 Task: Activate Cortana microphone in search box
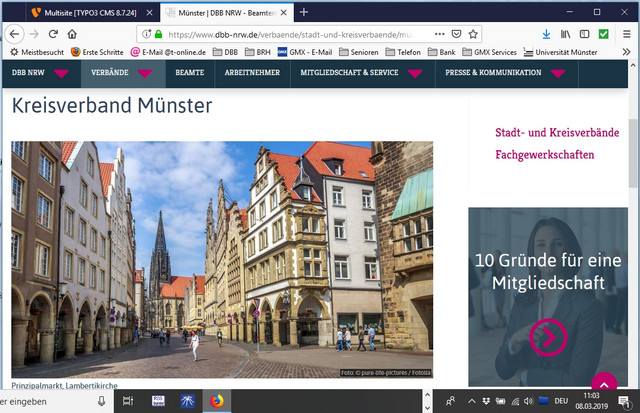click(x=102, y=402)
